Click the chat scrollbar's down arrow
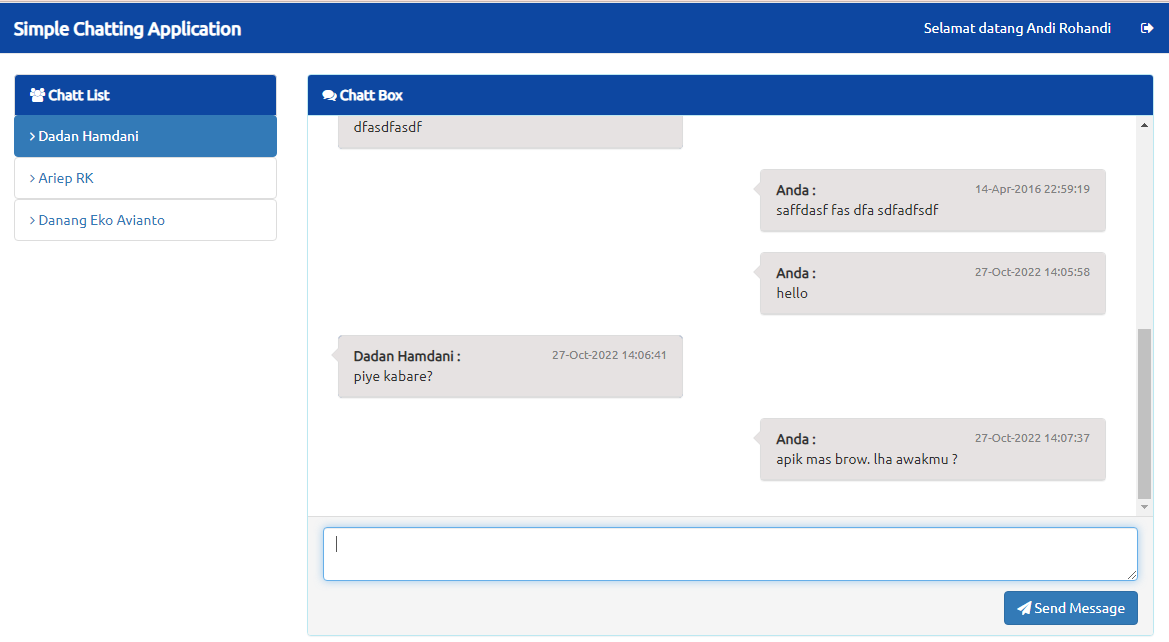This screenshot has height=642, width=1169. [x=1145, y=507]
